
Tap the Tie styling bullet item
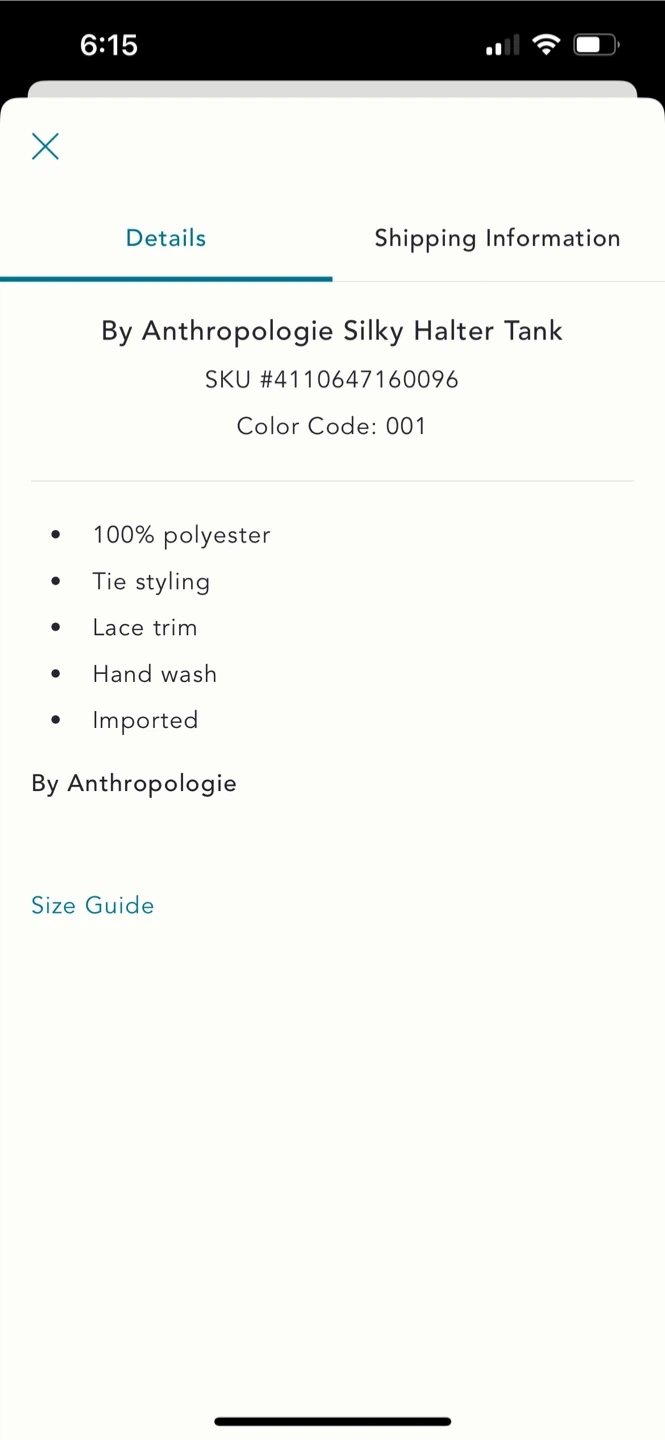tap(151, 581)
